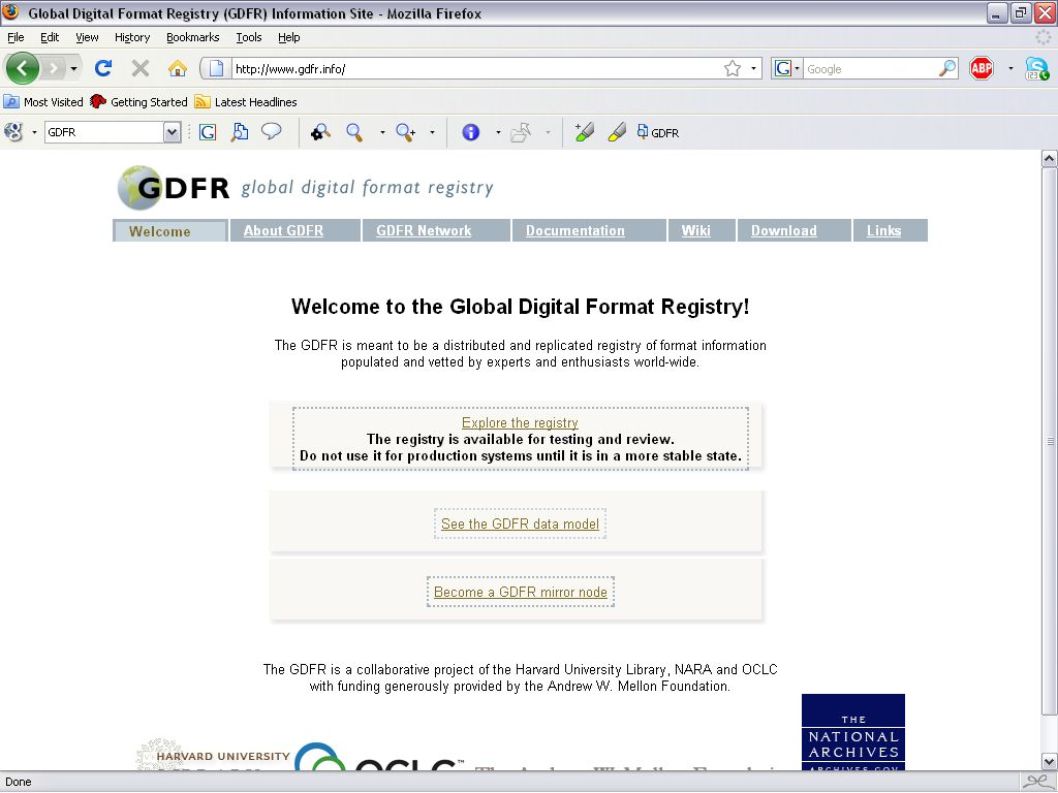
Task: Click the yellow highlighter icon
Action: (x=617, y=132)
